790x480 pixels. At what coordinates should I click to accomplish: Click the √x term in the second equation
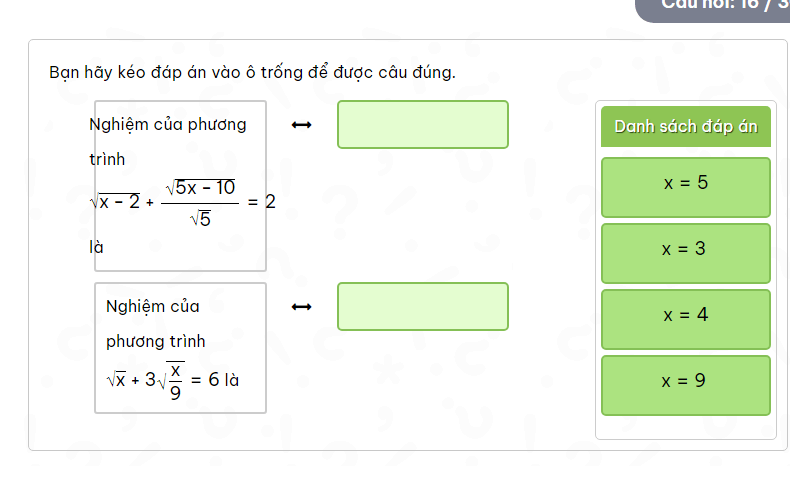coord(115,380)
